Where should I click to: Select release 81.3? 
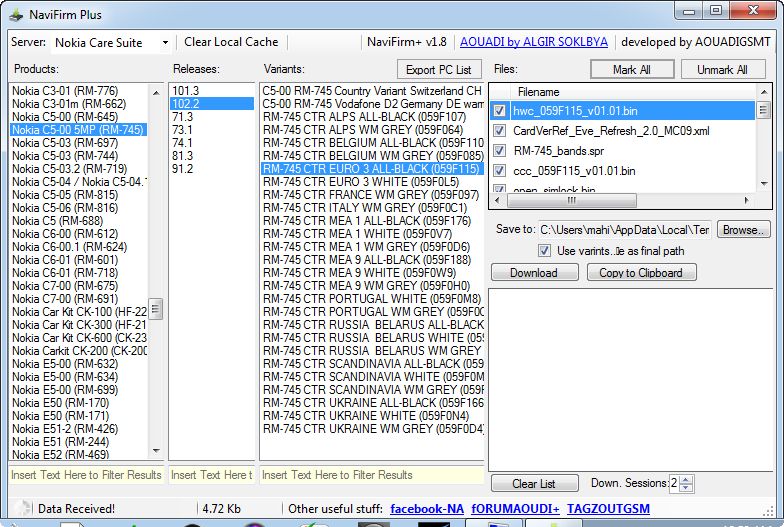[x=212, y=156]
